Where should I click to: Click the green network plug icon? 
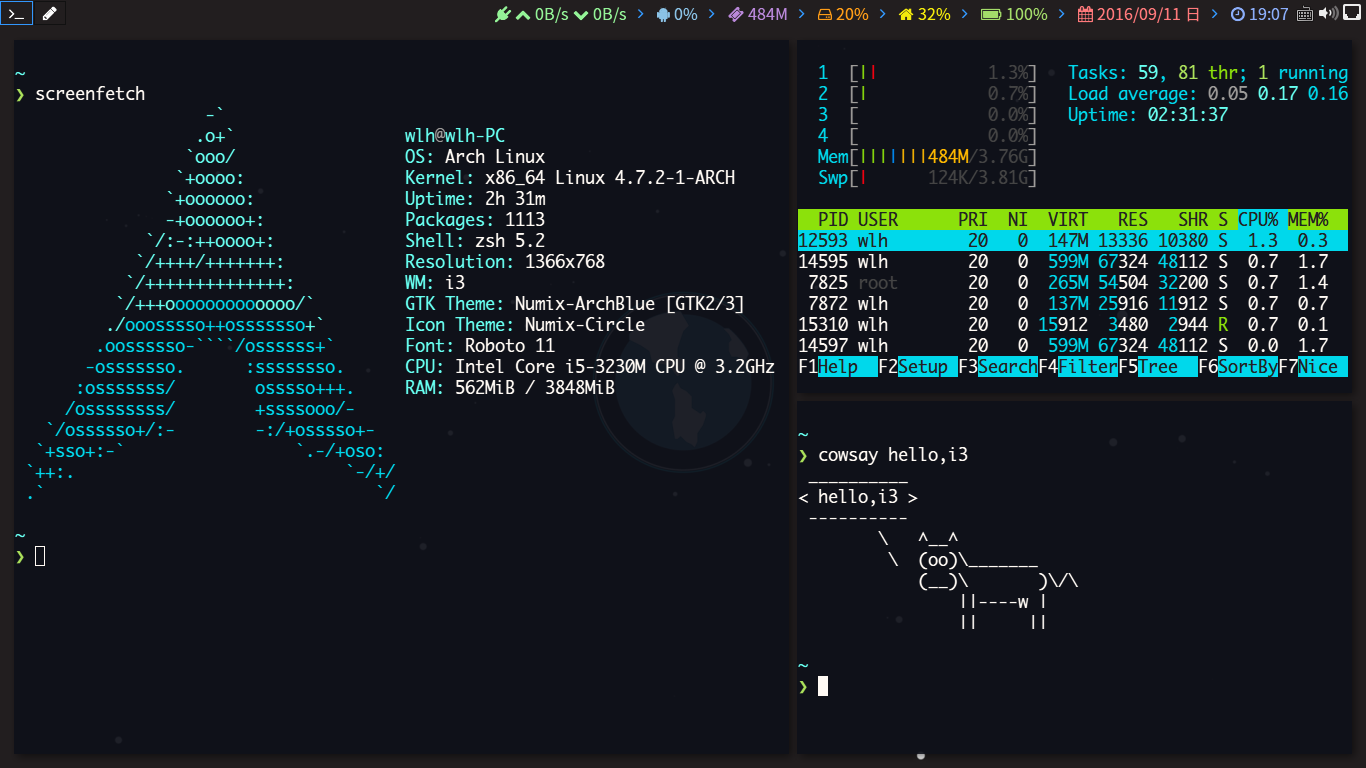tap(503, 14)
